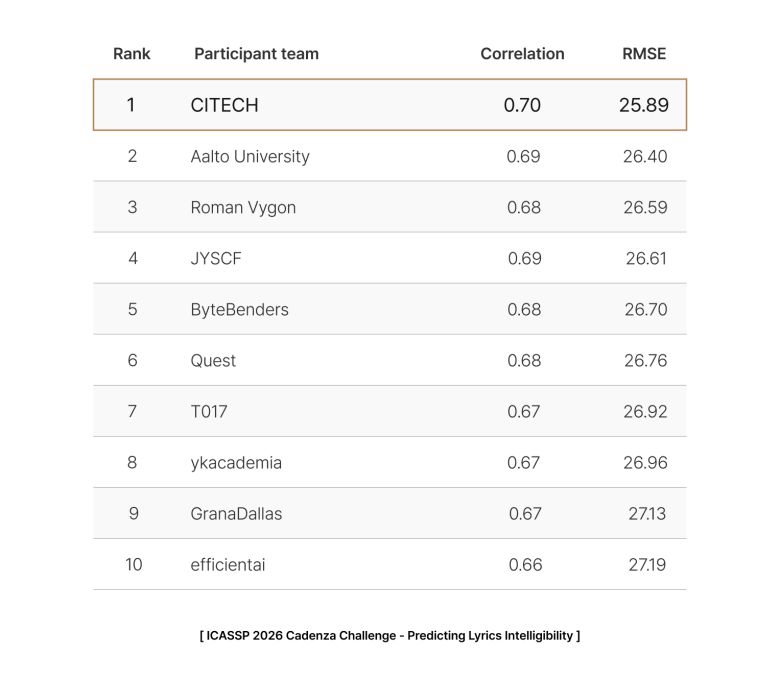This screenshot has width=780, height=680.
Task: Click the Roman Vygon team name
Action: point(243,207)
